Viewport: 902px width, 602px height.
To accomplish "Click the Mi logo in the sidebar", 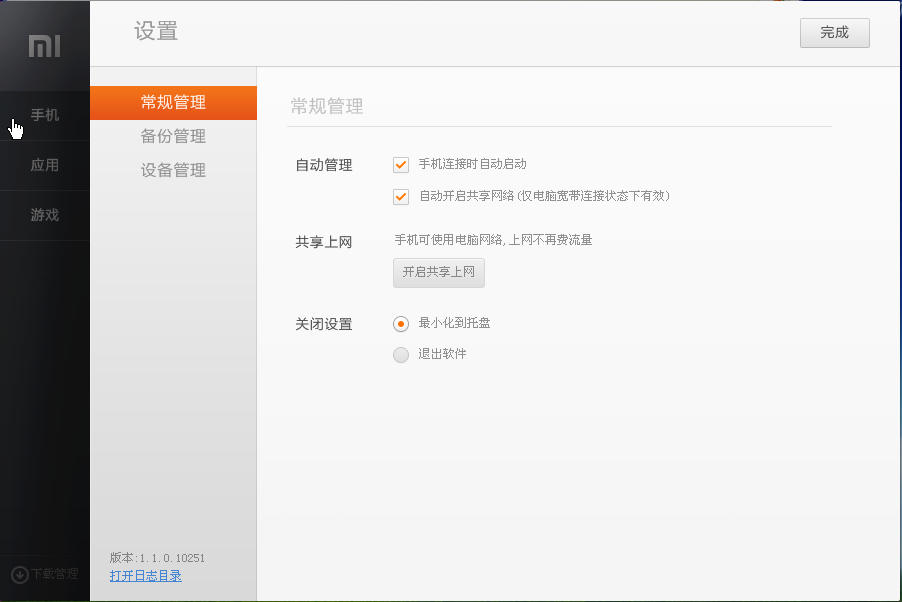I will (44, 44).
